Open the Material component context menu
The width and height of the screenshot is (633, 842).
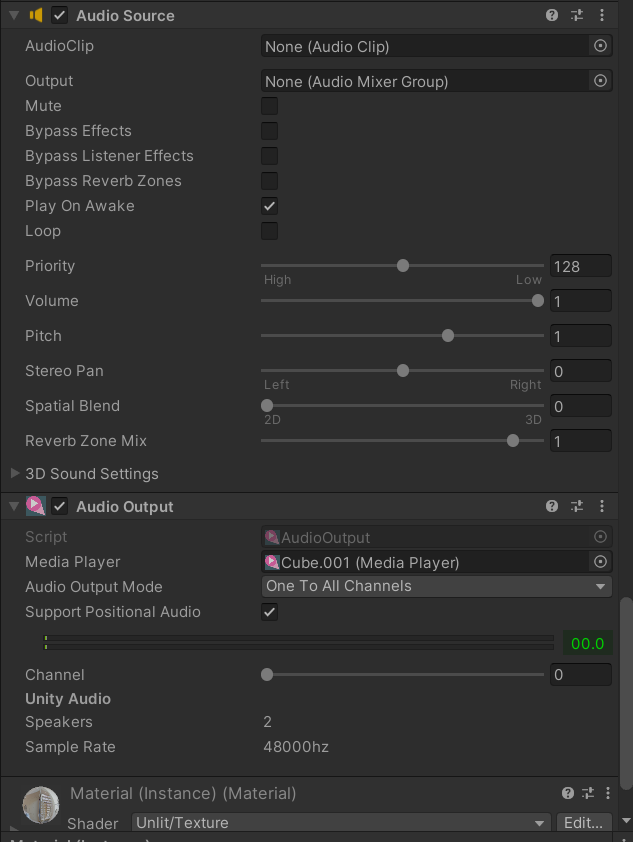607,793
